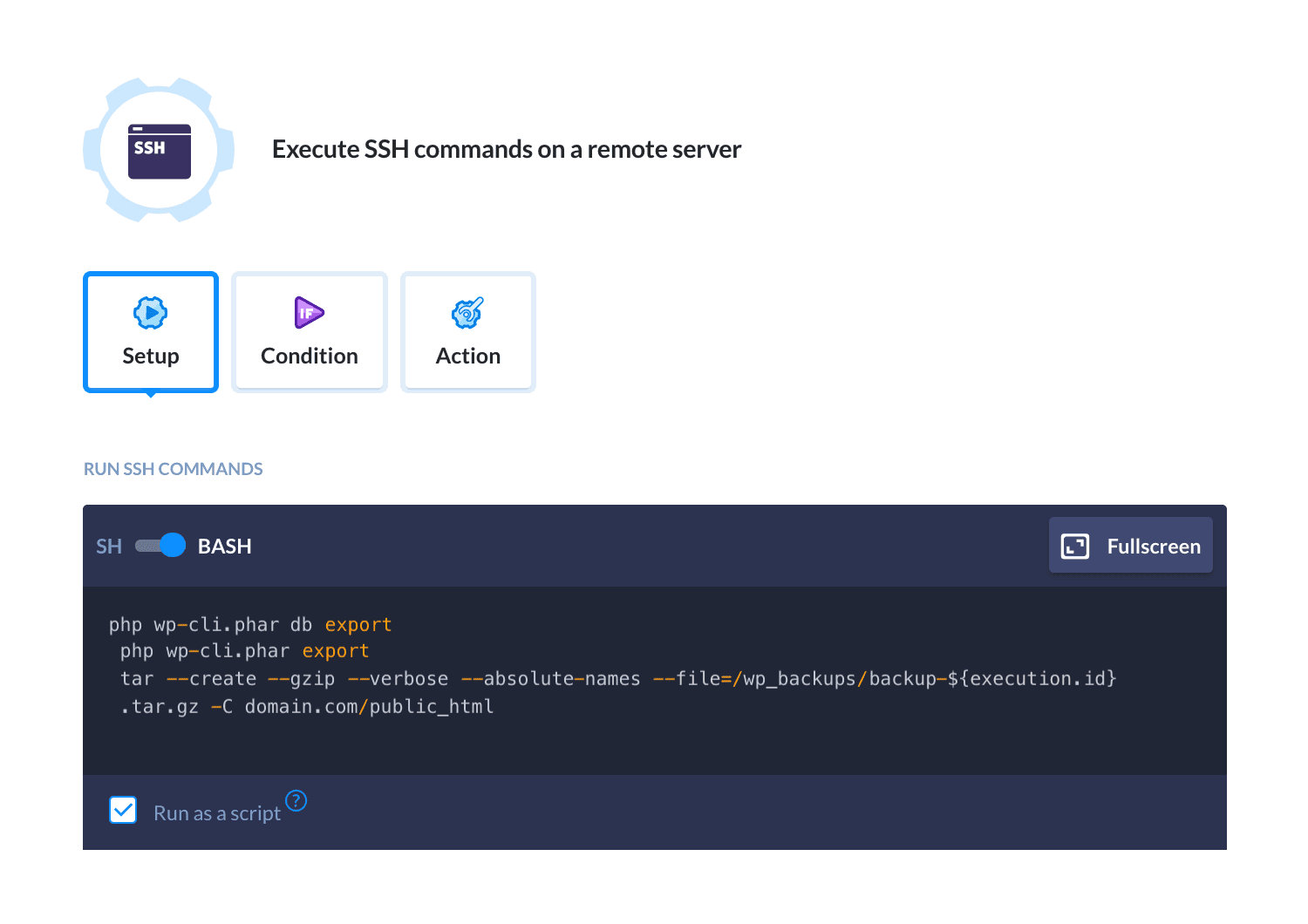1308x924 pixels.
Task: Click the purple IF Condition icon
Action: 309,312
